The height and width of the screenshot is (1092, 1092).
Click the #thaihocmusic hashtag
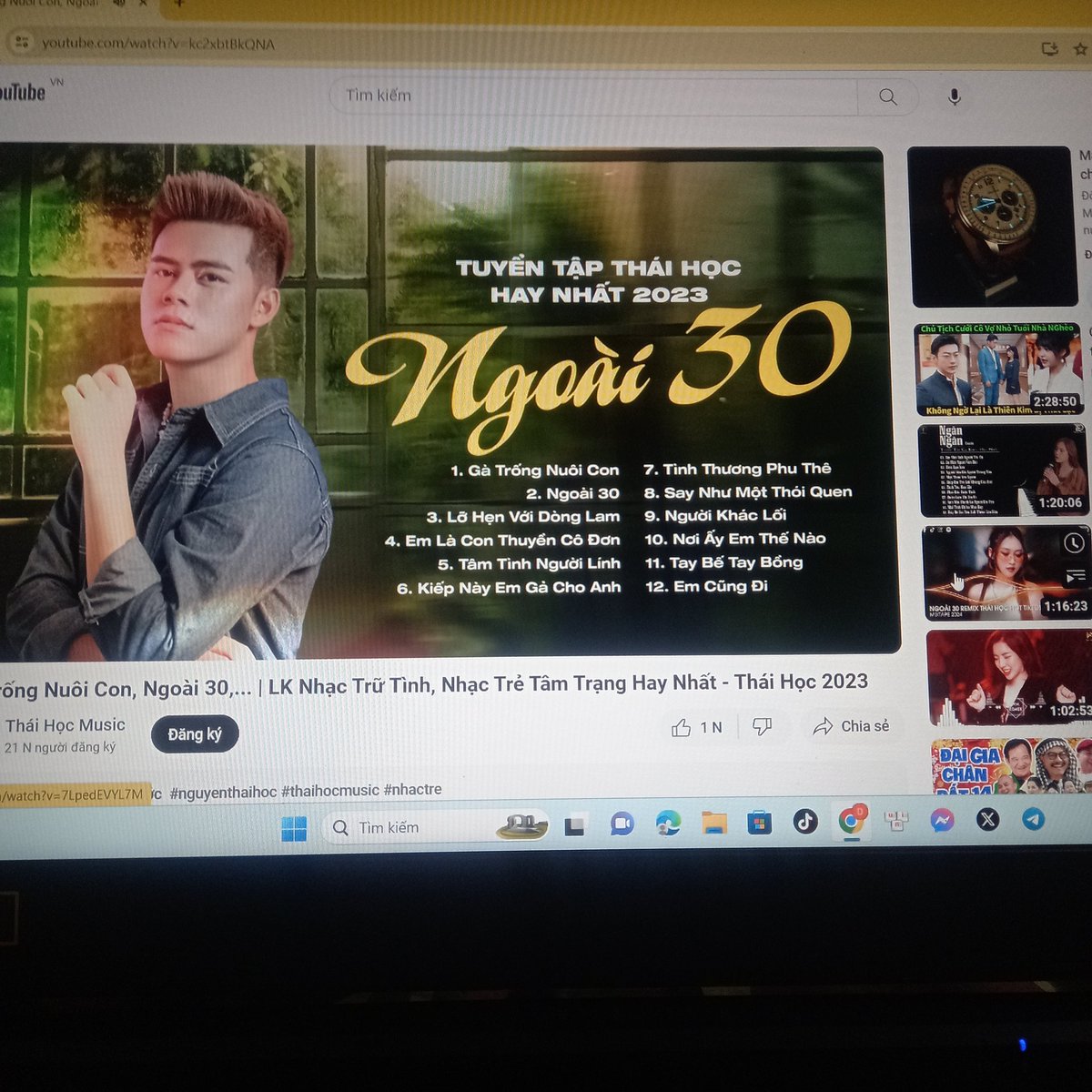pos(330,791)
